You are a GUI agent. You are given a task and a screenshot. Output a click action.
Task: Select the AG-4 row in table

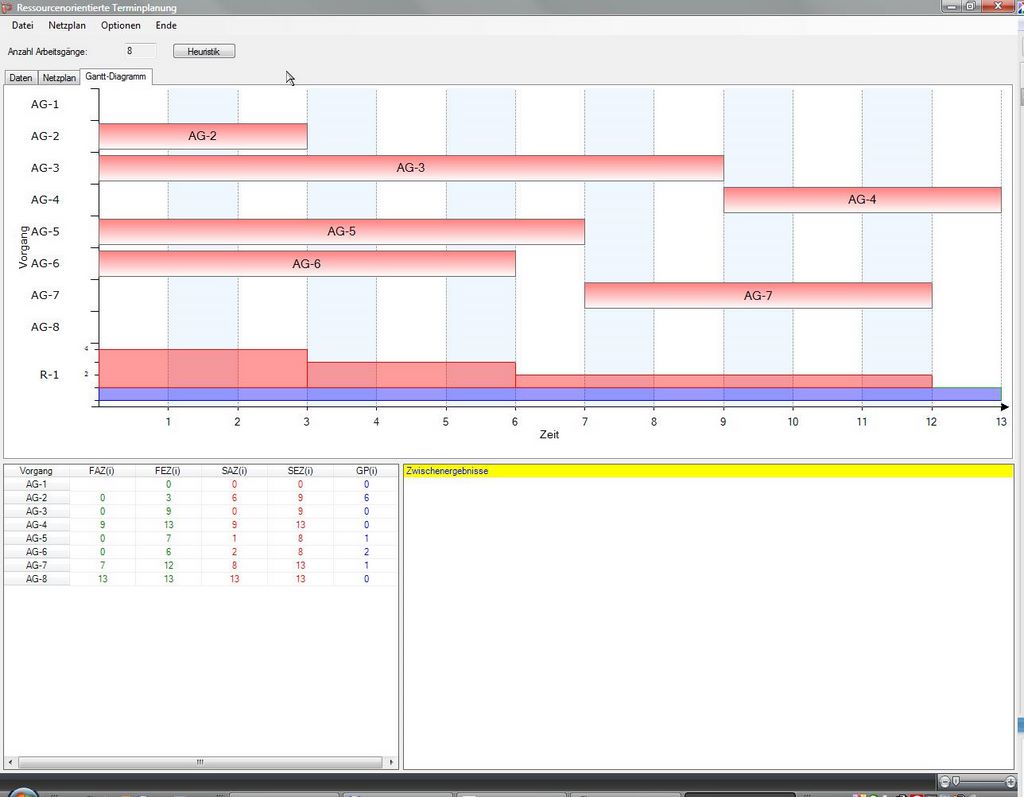tap(36, 524)
